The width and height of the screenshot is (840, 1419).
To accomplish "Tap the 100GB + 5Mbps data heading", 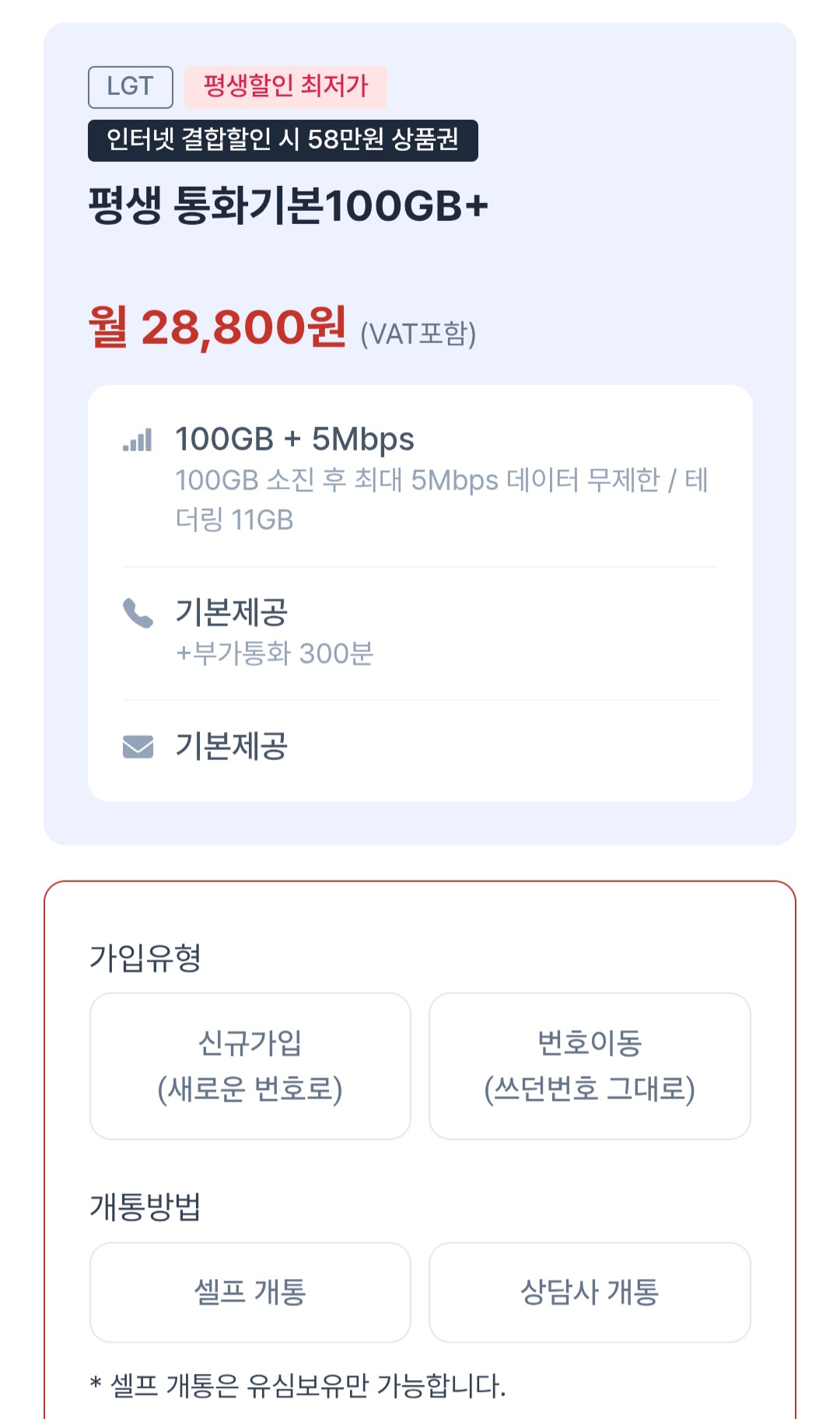I will point(294,440).
